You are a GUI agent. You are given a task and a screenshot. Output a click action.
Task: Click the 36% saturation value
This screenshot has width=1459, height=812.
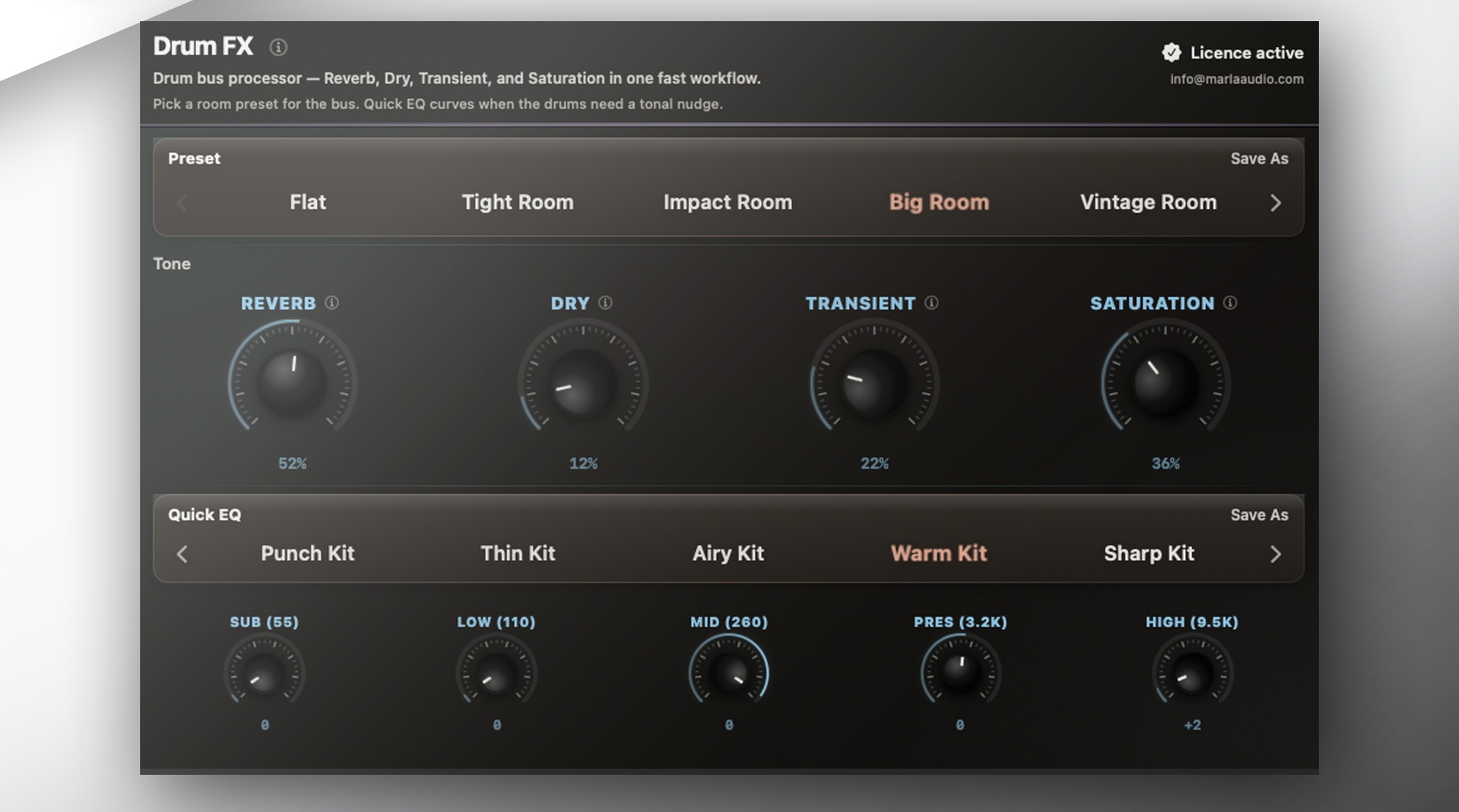point(1165,464)
